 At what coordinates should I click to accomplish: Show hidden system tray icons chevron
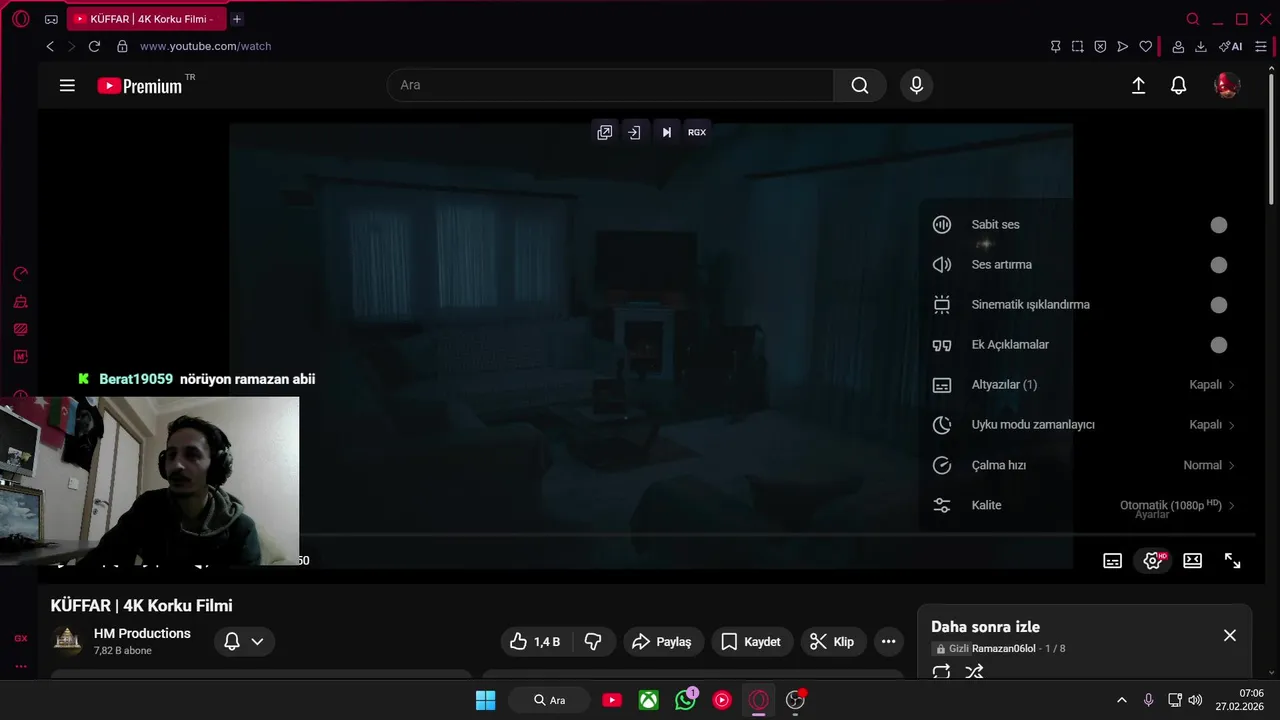point(1121,700)
